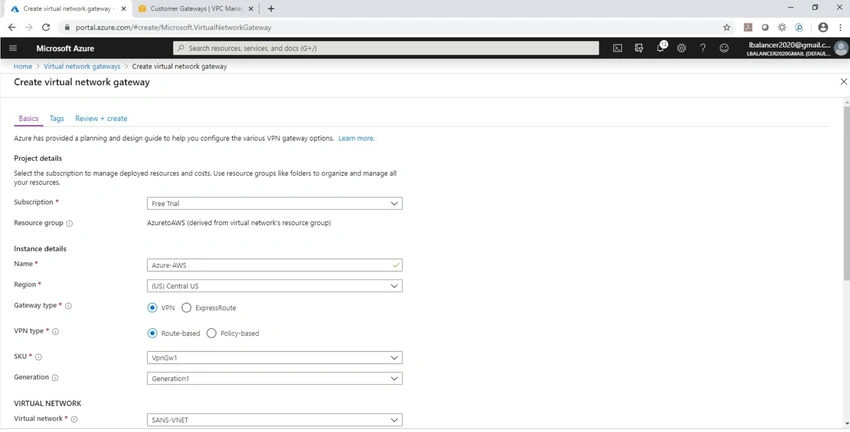This screenshot has height=432, width=850.
Task: Open a new browser tab with plus
Action: tap(271, 9)
